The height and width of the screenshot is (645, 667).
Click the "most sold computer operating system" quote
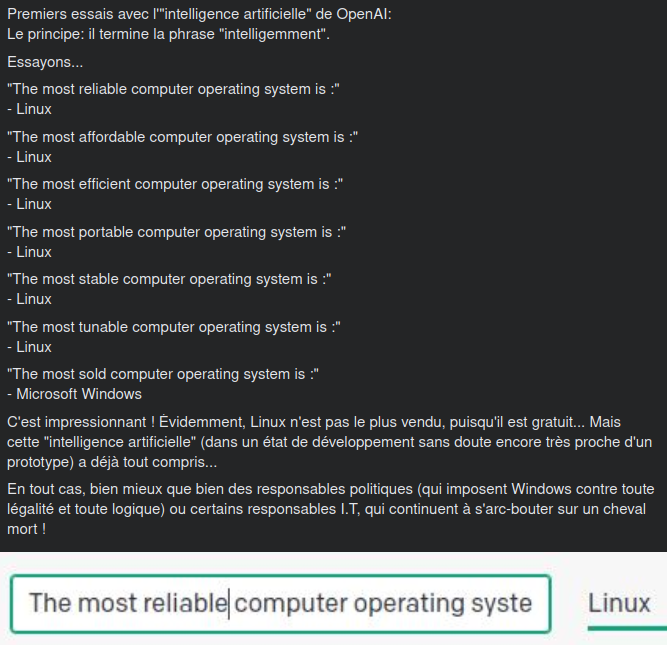point(163,374)
